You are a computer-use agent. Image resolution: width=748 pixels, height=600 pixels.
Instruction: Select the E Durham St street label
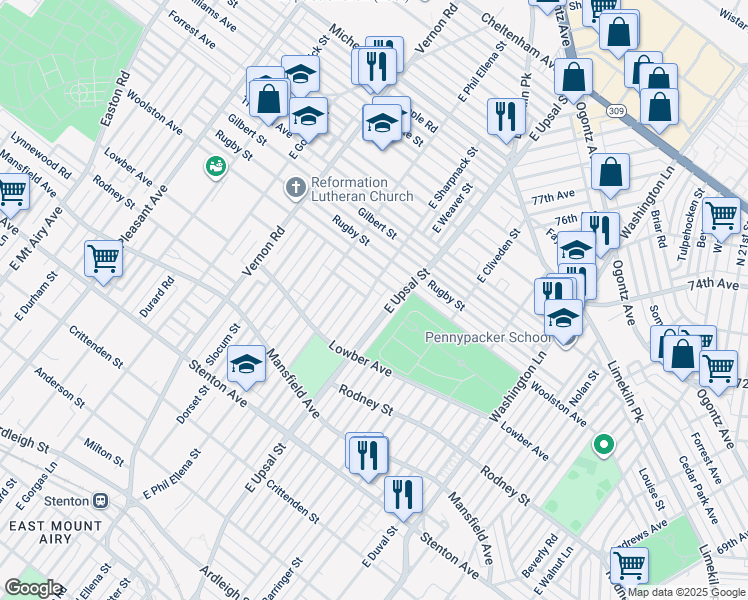pos(36,296)
